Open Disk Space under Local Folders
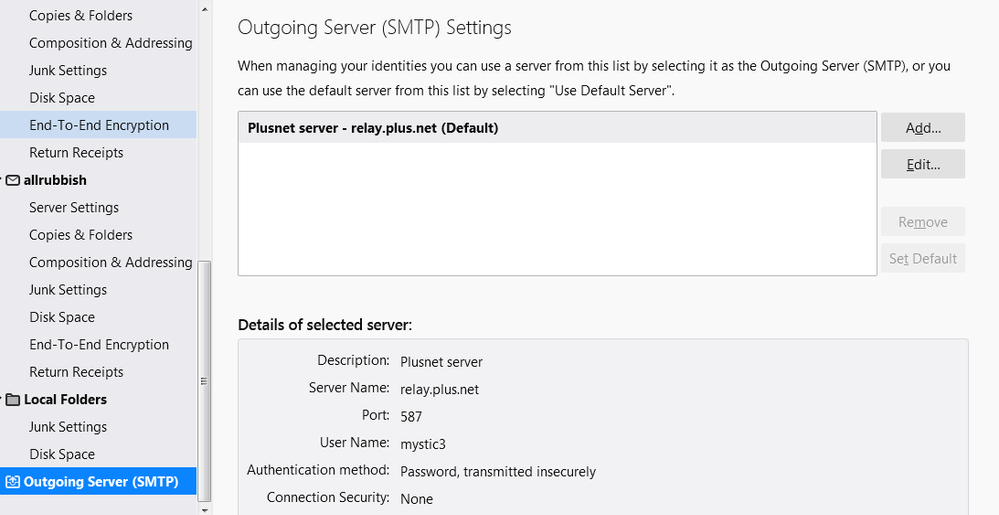Image resolution: width=999 pixels, height=515 pixels. point(62,455)
